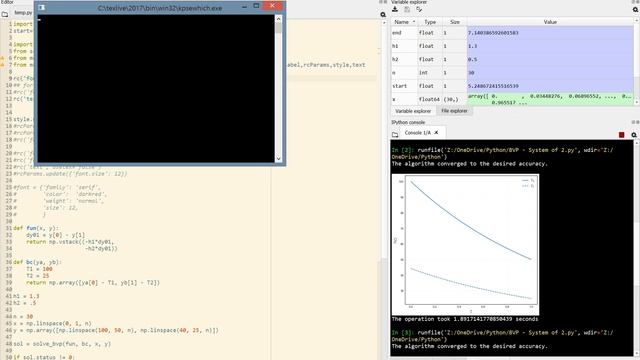640x360 pixels.
Task: Click the refresh icon in Variable explorer toolbar
Action: coord(419,9)
